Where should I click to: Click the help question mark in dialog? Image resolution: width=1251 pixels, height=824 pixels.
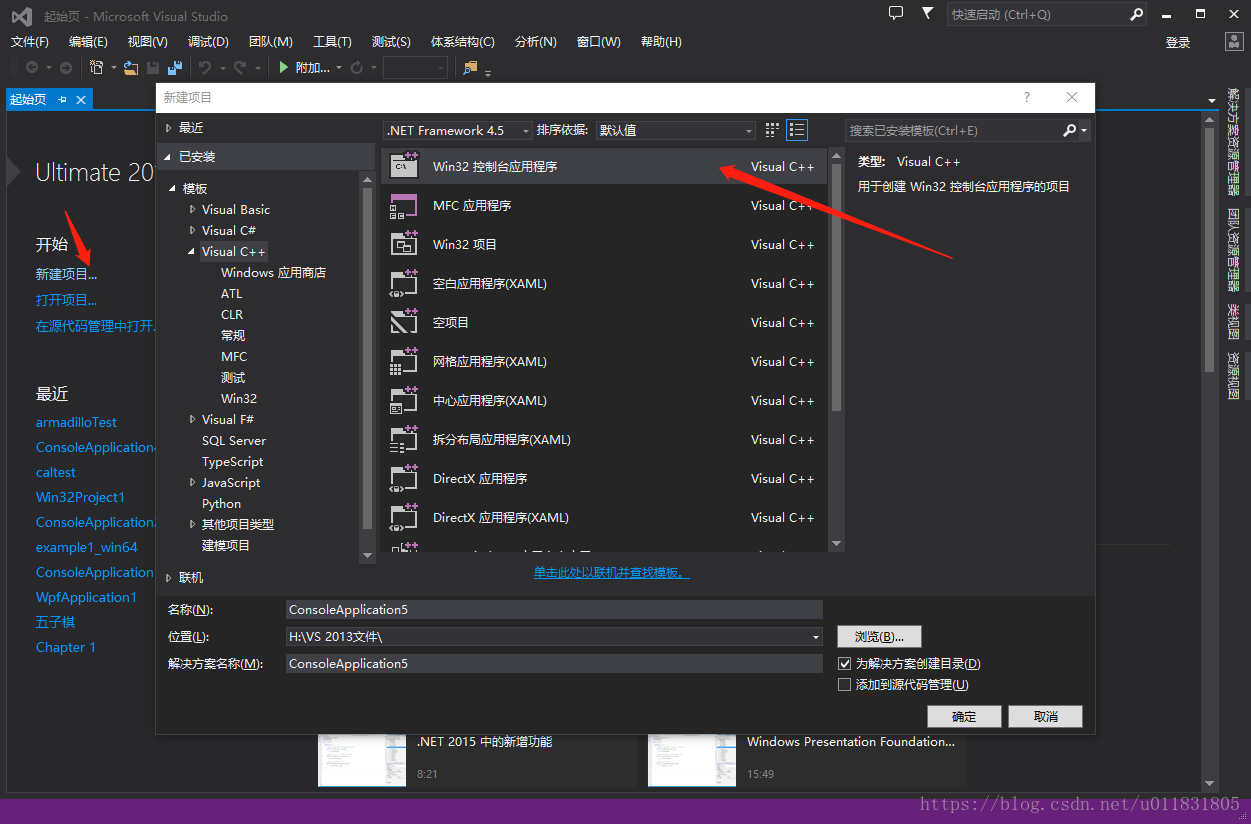(1026, 97)
